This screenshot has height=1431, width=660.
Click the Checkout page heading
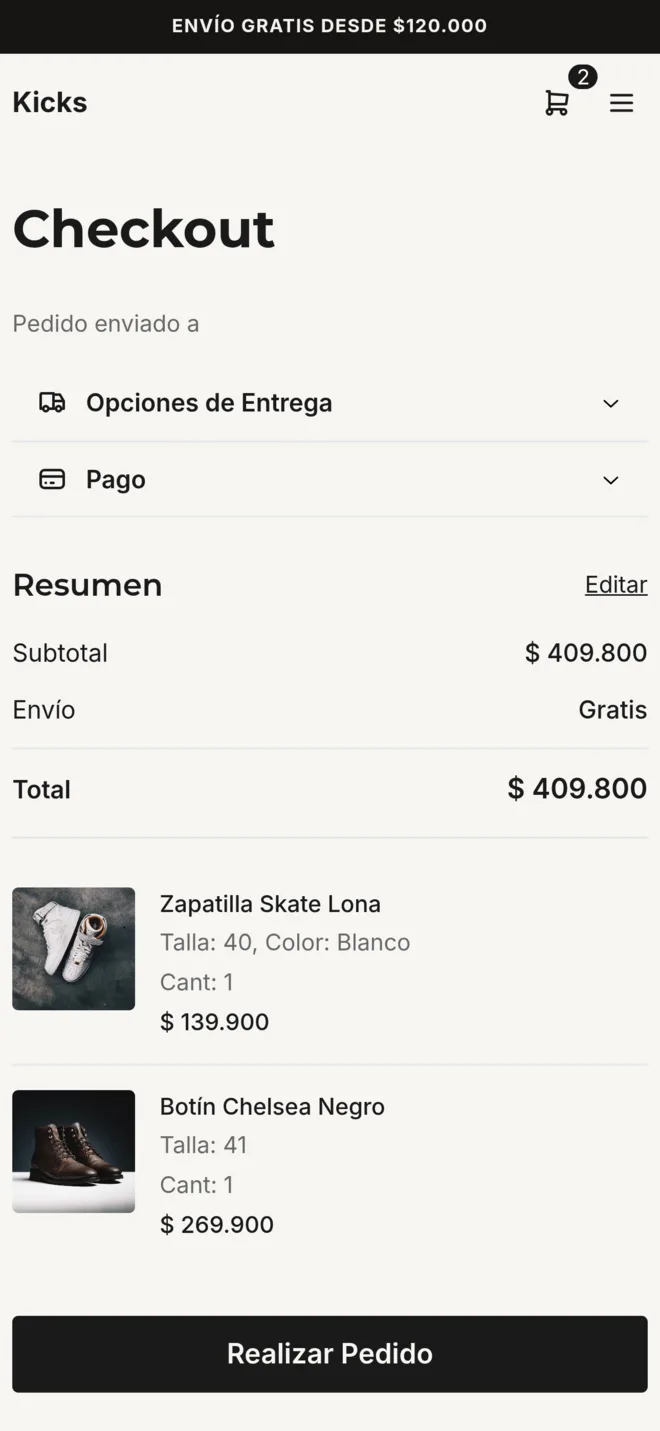(x=144, y=229)
